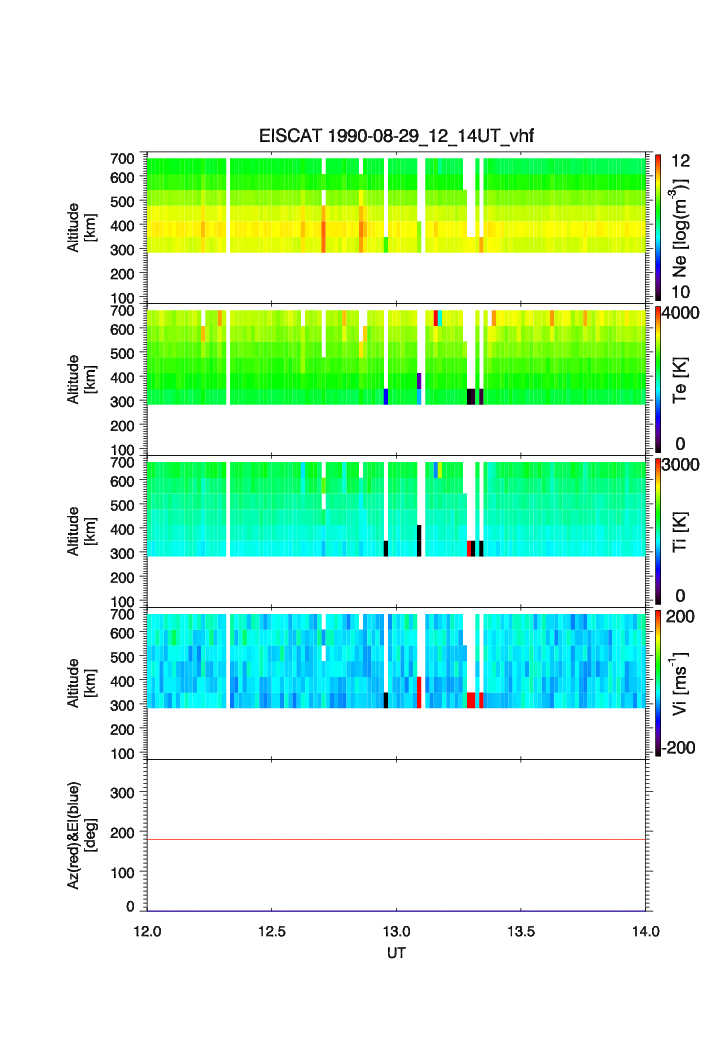
Task: Click the 13.0 tick label on UT axis
Action: pos(396,931)
